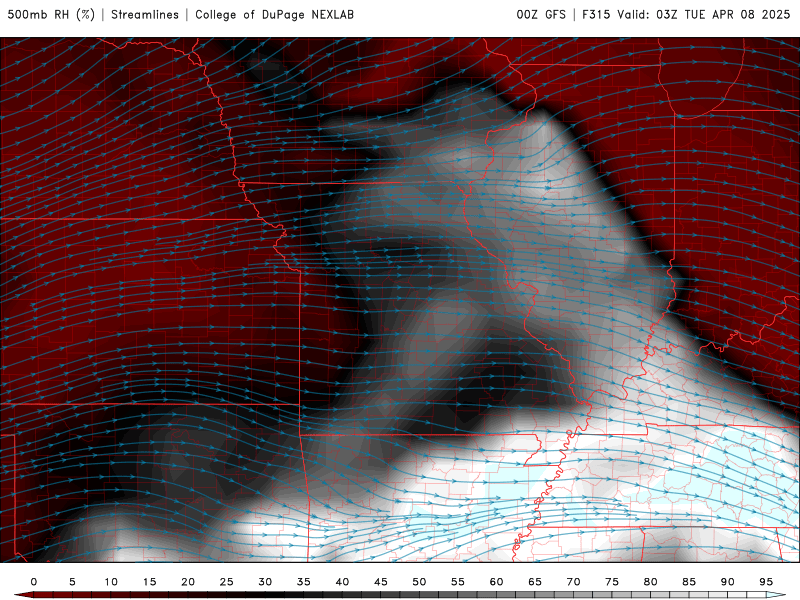Click the '30' value on the color scale
This screenshot has height=600, width=800.
coord(265,582)
